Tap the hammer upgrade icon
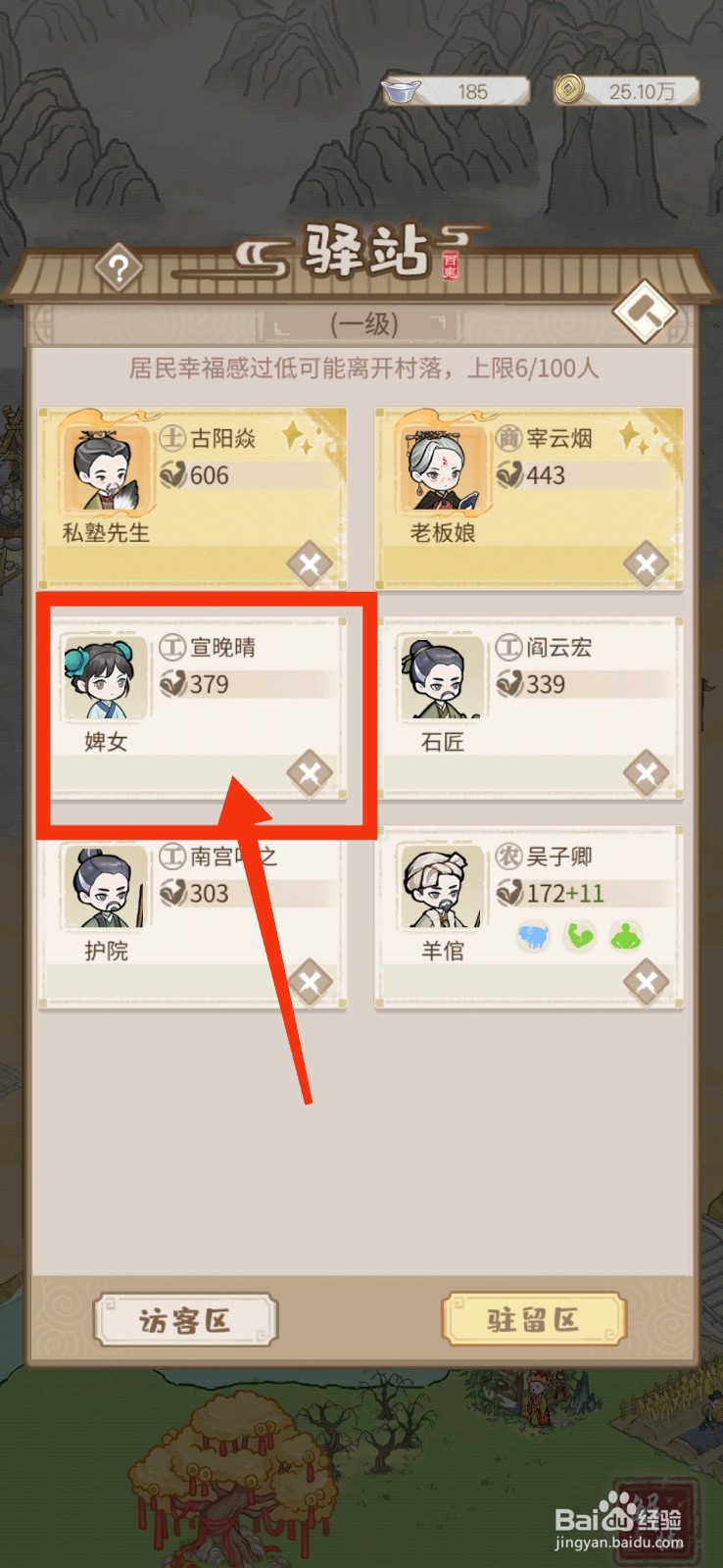The image size is (723, 1568). (646, 311)
